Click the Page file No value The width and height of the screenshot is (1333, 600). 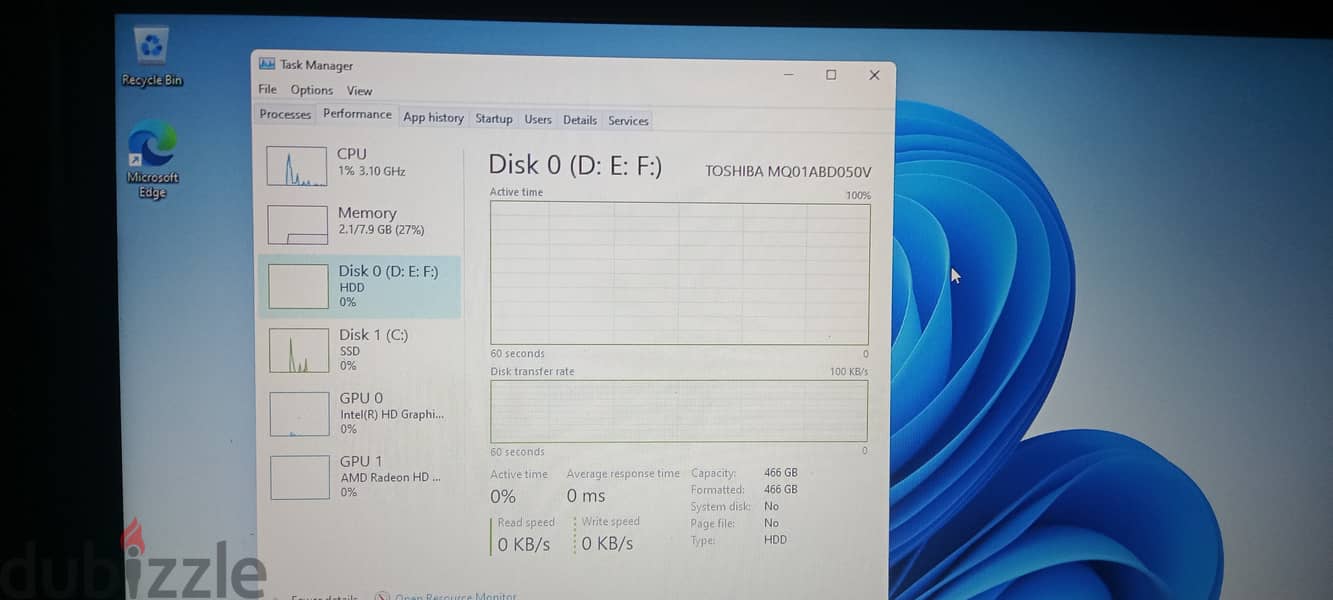[771, 523]
